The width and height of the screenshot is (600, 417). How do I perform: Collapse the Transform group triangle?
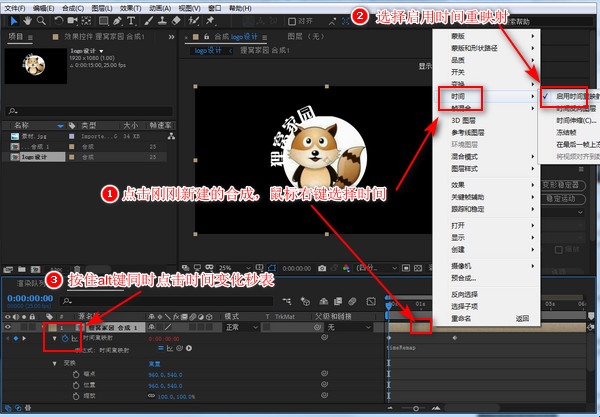(54, 363)
